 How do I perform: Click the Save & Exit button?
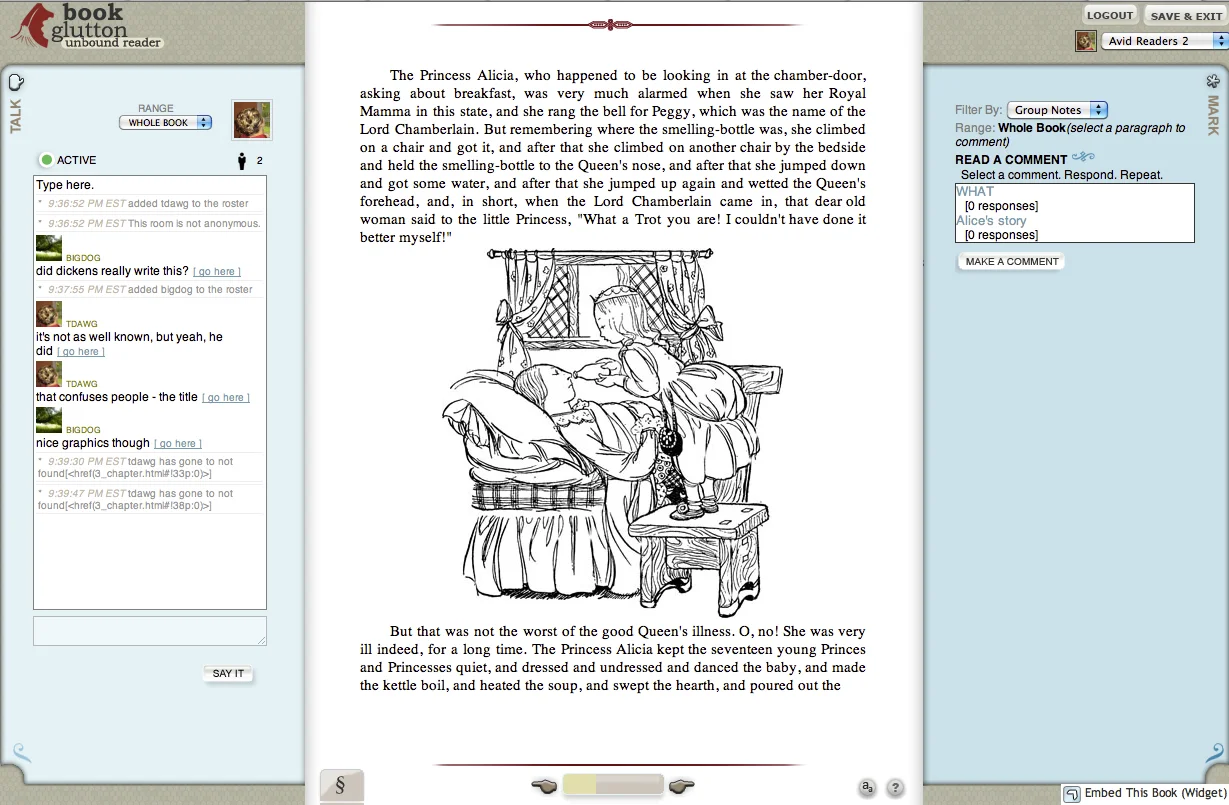pyautogui.click(x=1186, y=16)
